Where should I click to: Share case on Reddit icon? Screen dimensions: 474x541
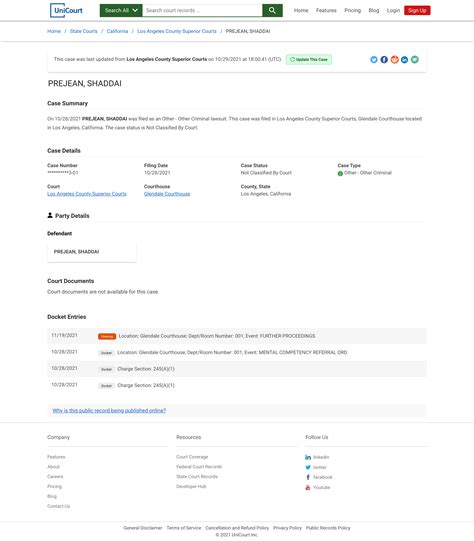click(x=394, y=60)
